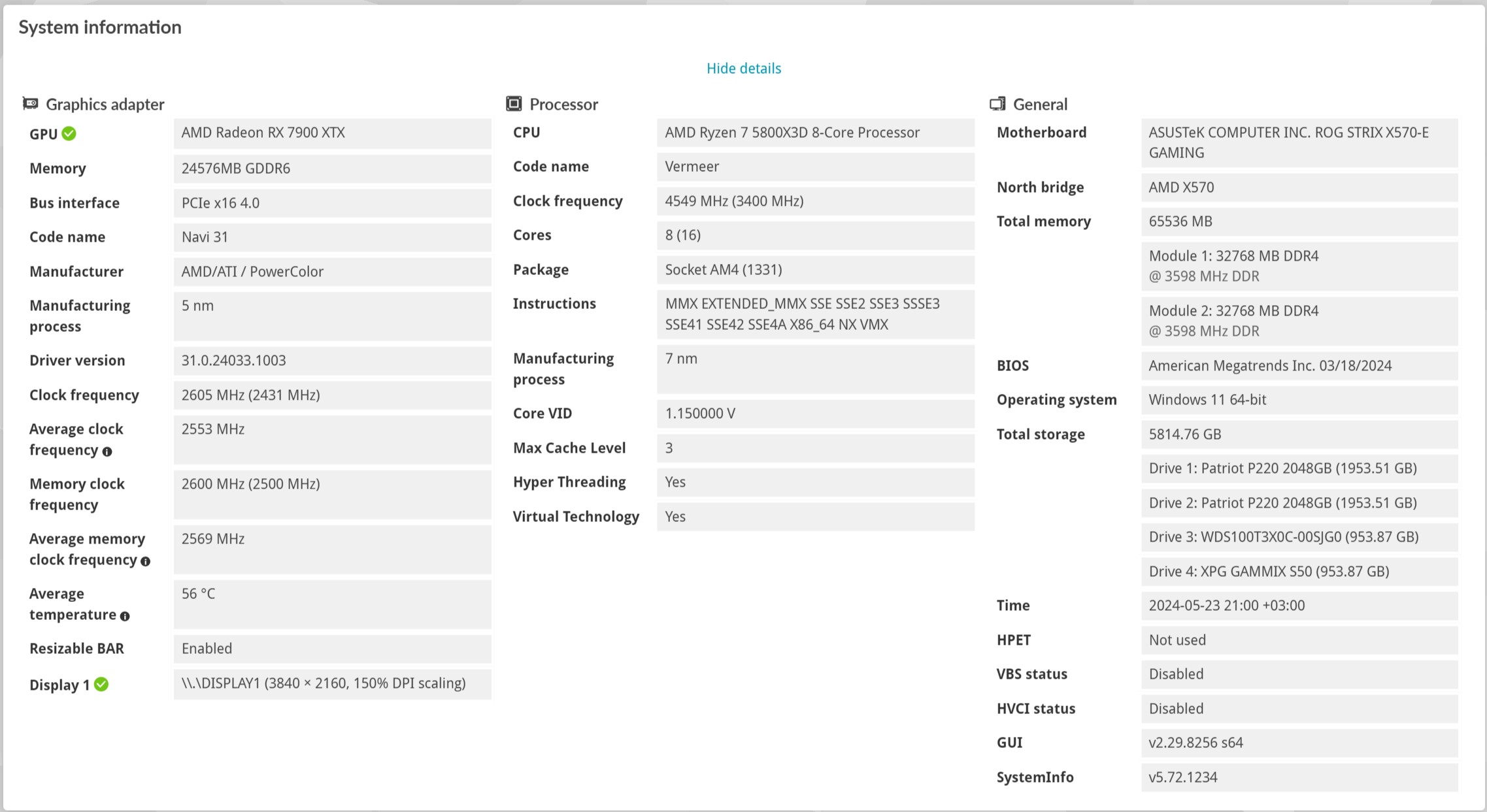Click the Graphics adapter section heading
1487x812 pixels.
click(x=105, y=105)
